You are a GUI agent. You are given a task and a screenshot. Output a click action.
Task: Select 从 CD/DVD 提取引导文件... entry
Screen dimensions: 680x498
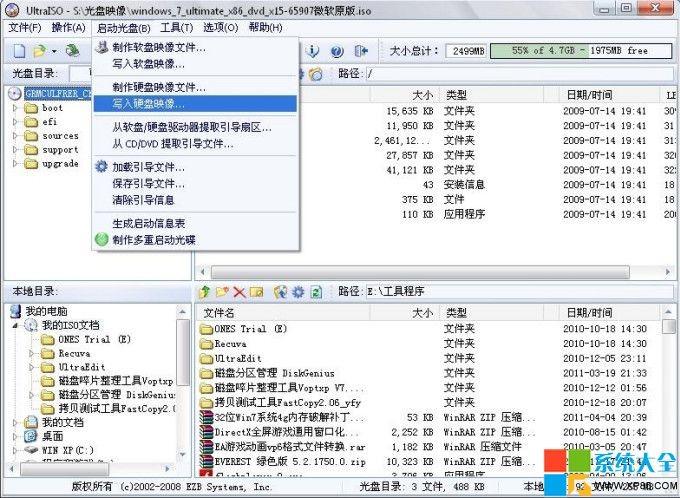click(196, 144)
